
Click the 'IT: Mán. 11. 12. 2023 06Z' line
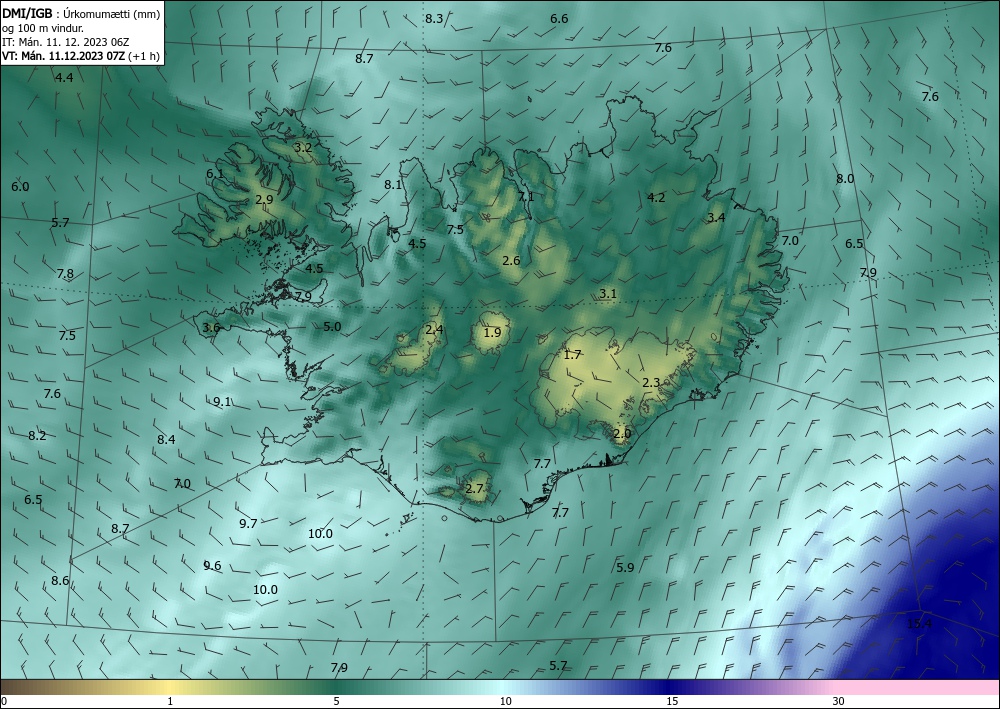pos(66,42)
